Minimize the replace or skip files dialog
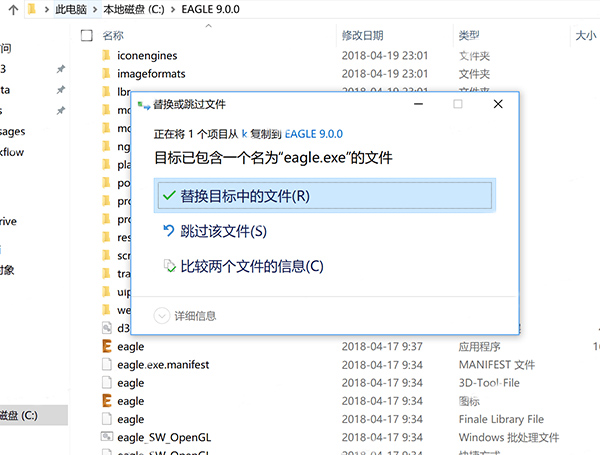 coord(418,104)
